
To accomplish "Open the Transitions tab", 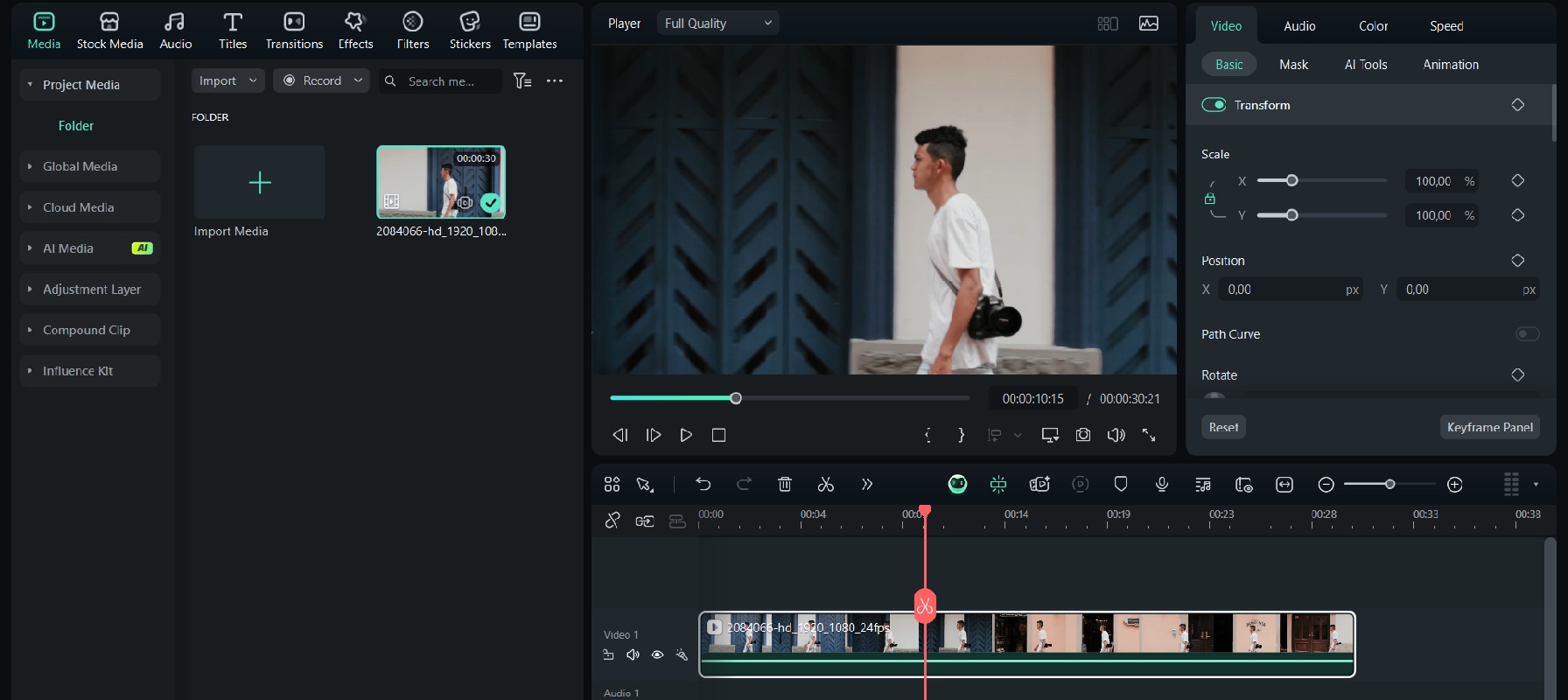I will [x=294, y=31].
